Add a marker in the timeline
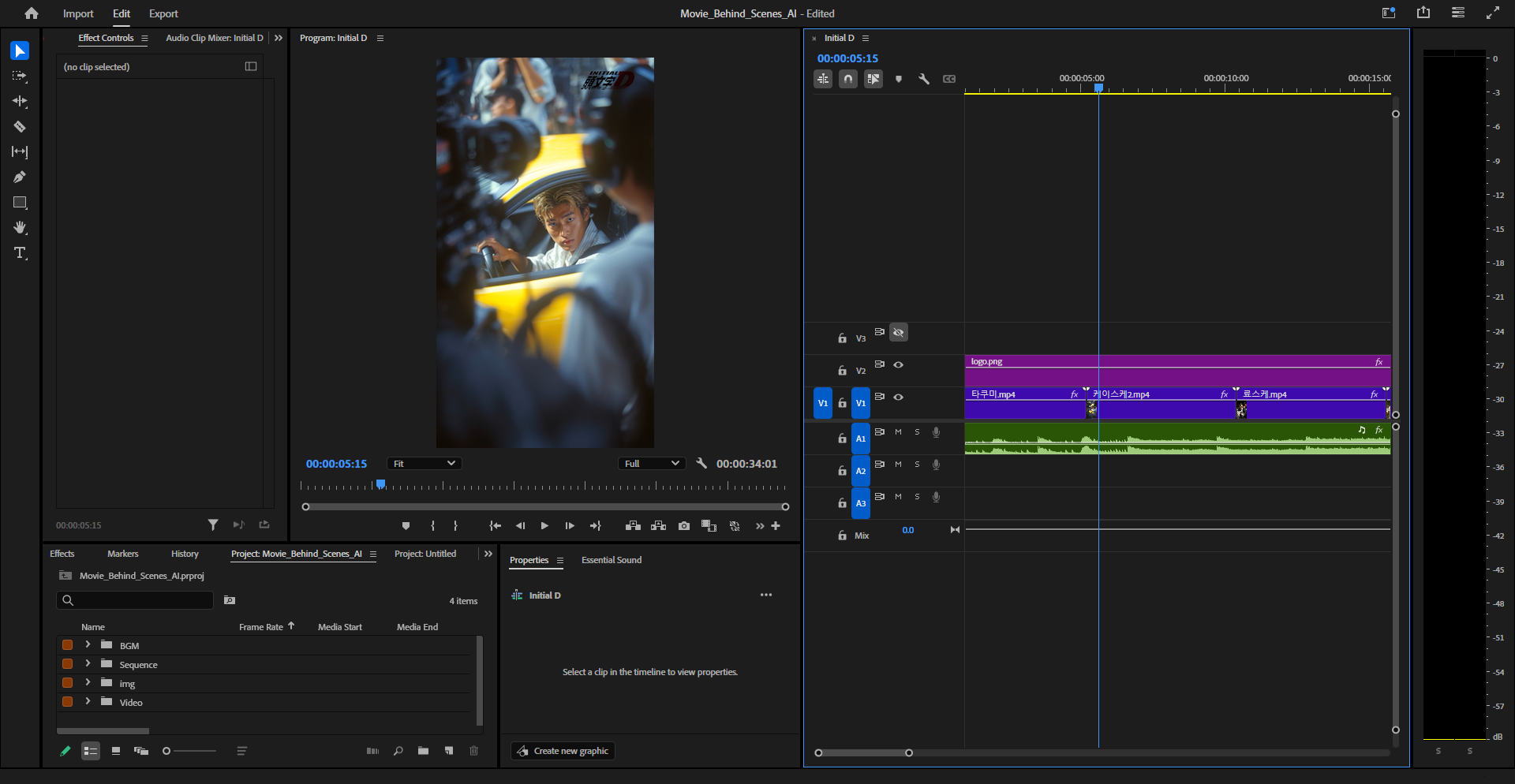The image size is (1515, 784). pos(899,79)
